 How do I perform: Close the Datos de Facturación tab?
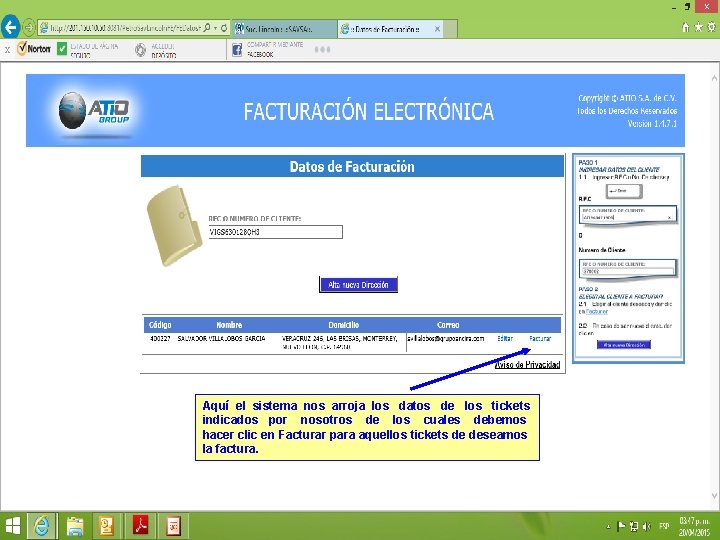point(438,29)
